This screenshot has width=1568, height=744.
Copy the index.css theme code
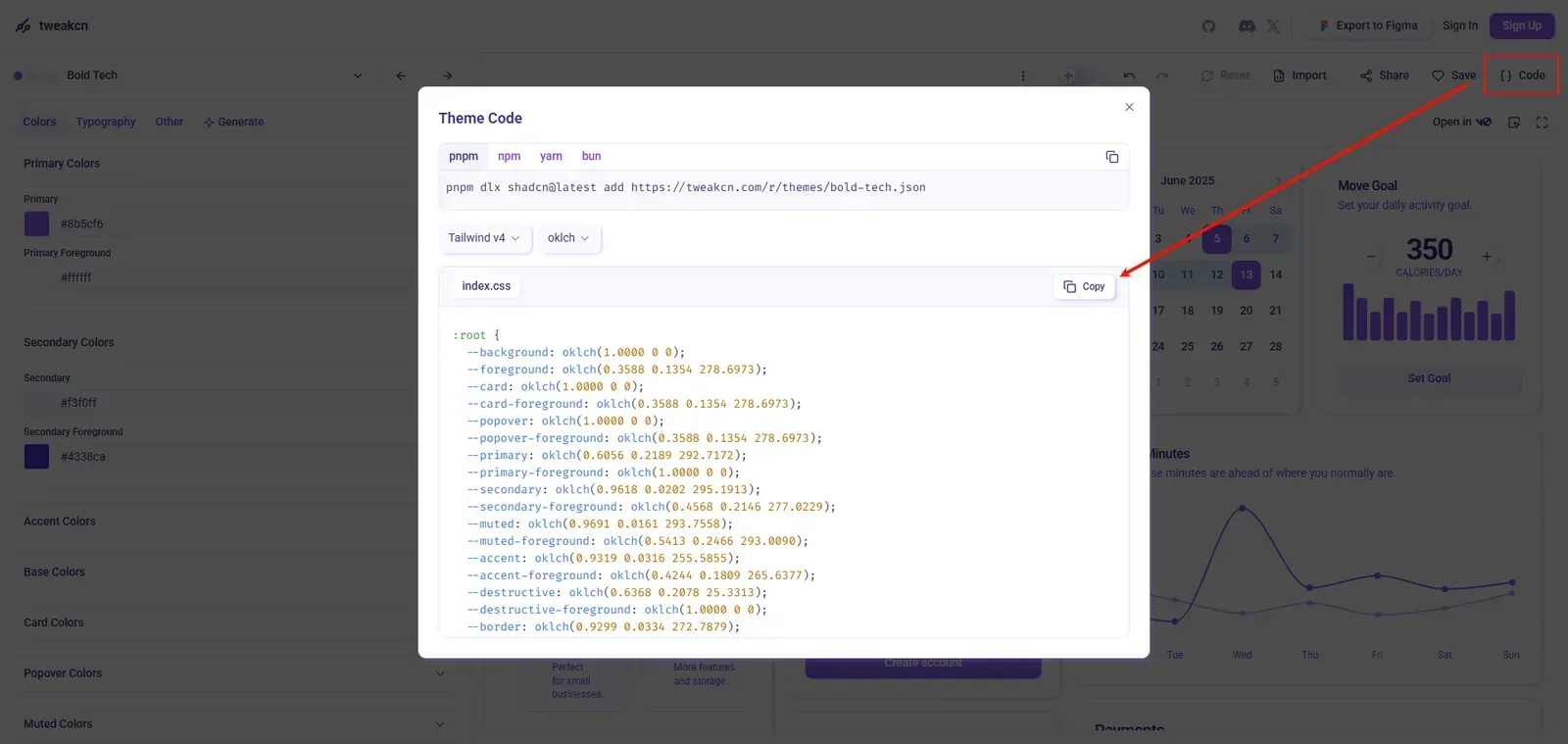pos(1084,286)
